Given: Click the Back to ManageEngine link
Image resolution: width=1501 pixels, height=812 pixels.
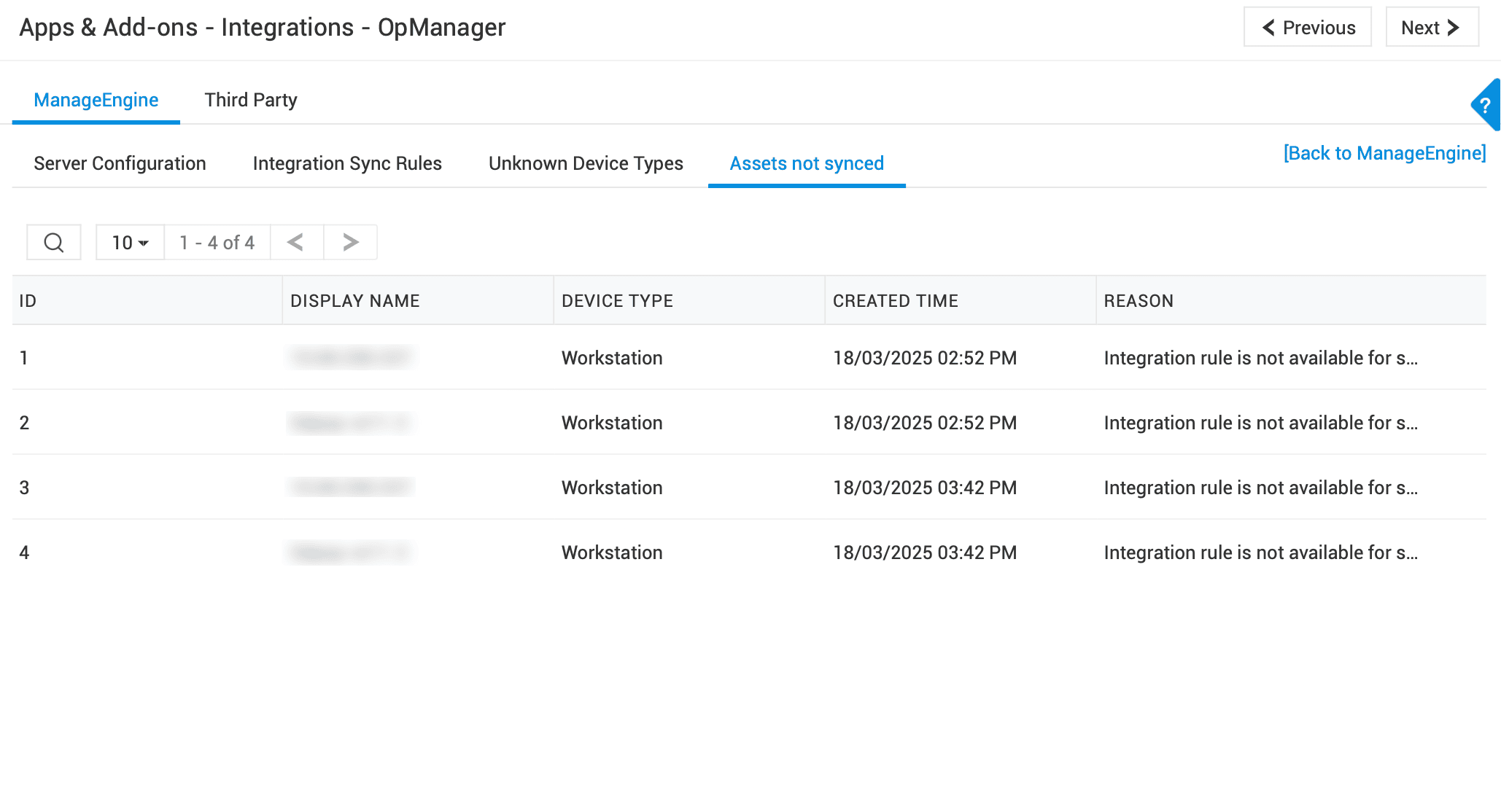Looking at the screenshot, I should [1384, 153].
